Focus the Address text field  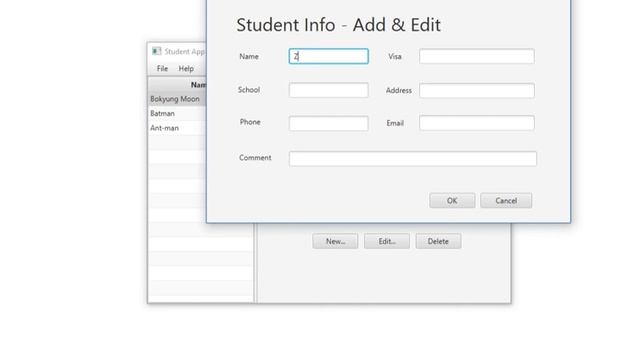point(477,91)
